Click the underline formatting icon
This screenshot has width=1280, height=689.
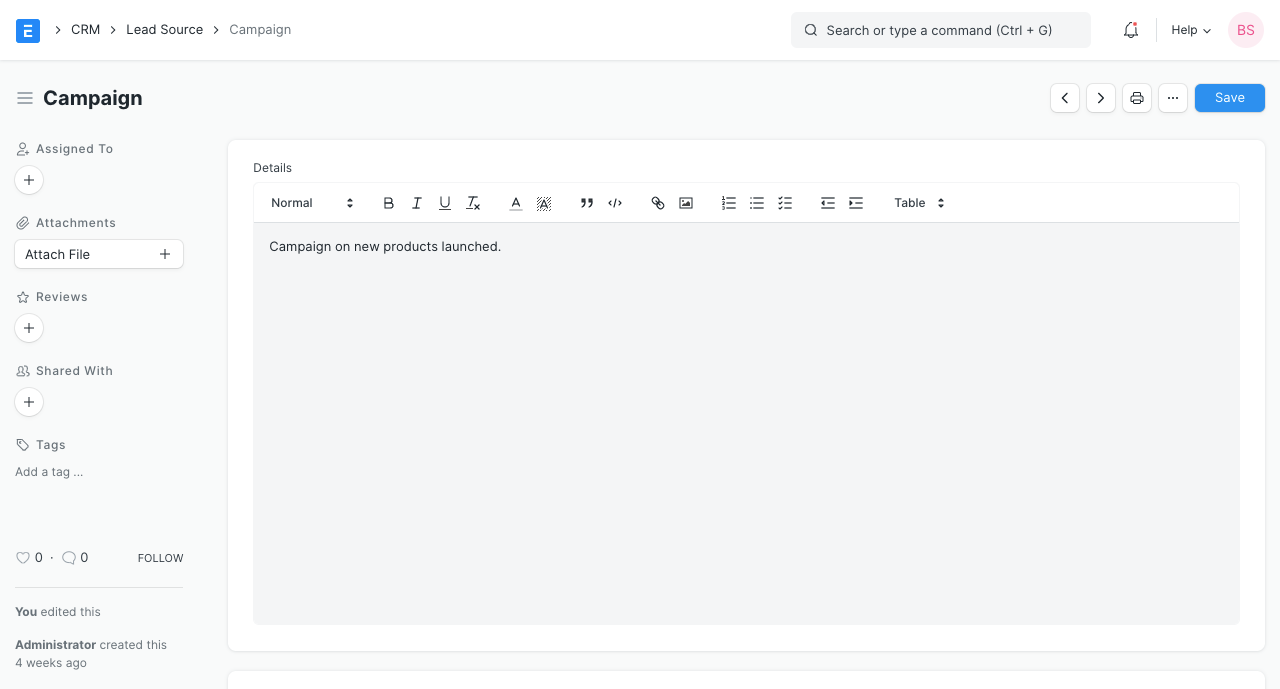[445, 203]
